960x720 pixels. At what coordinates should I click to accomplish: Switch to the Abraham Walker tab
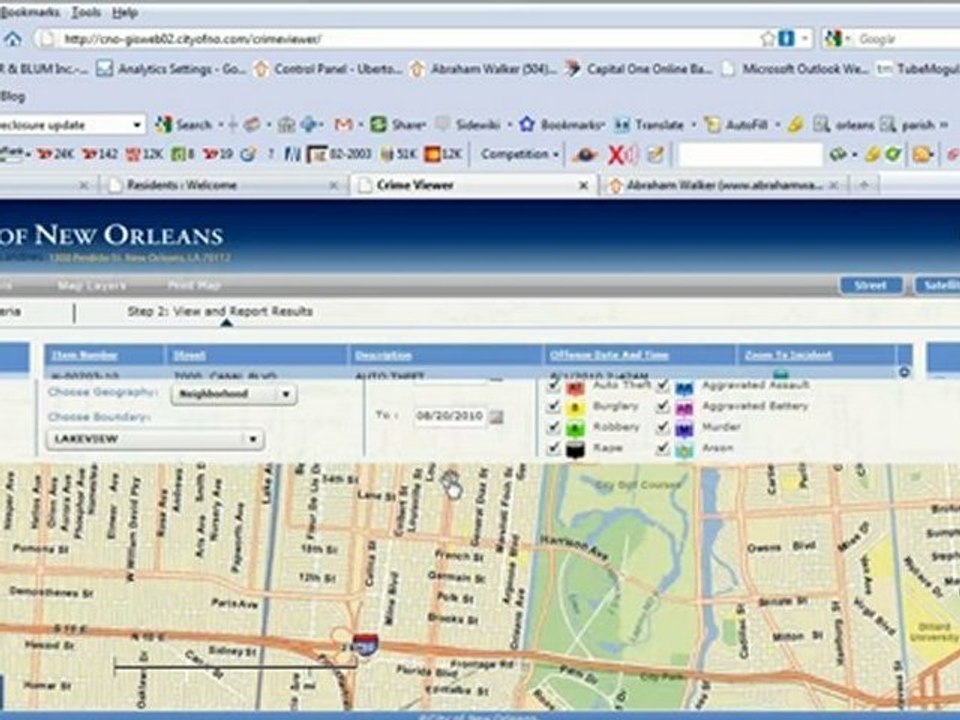click(724, 185)
